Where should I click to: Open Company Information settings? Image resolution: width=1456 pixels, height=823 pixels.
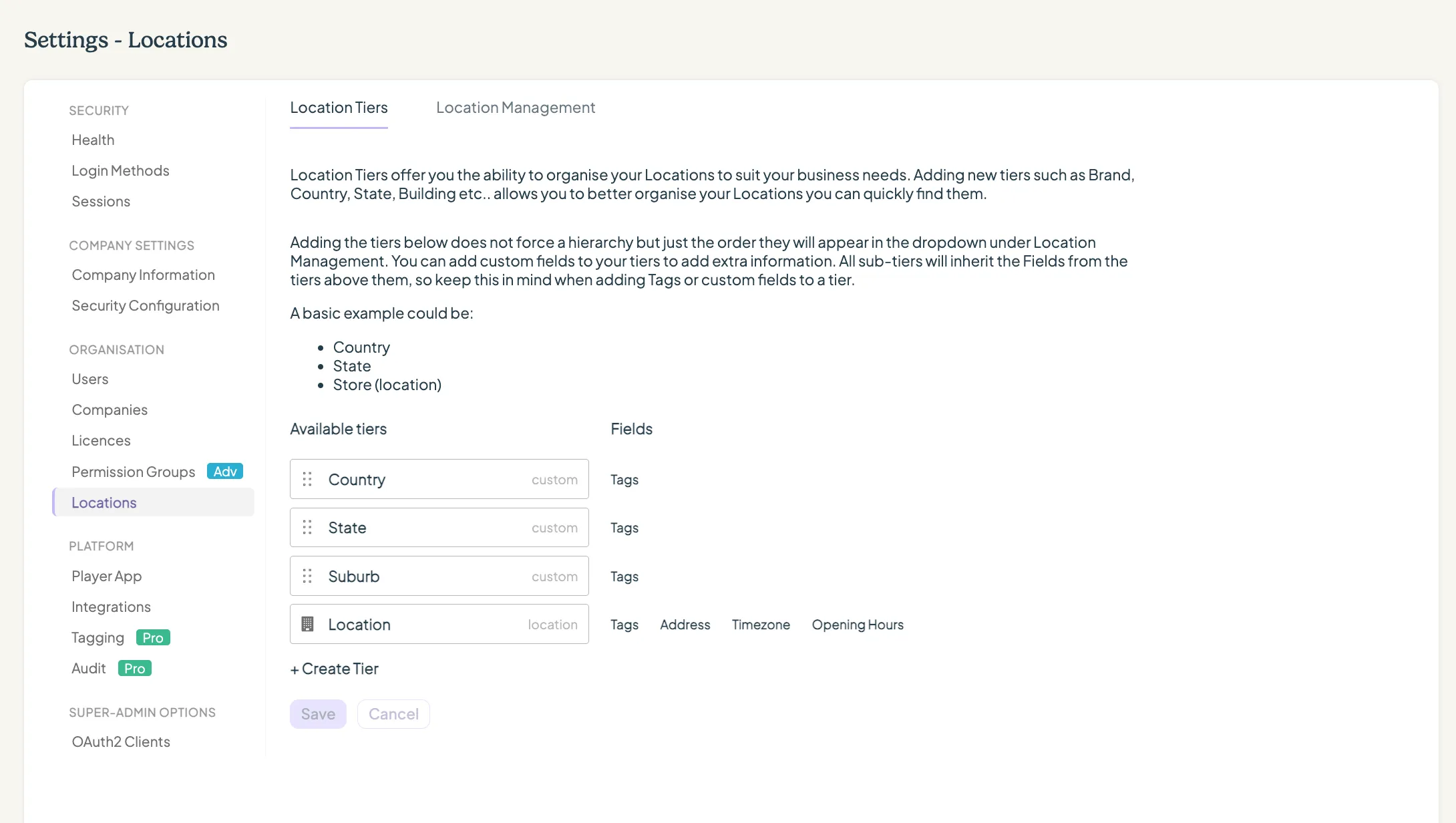143,275
